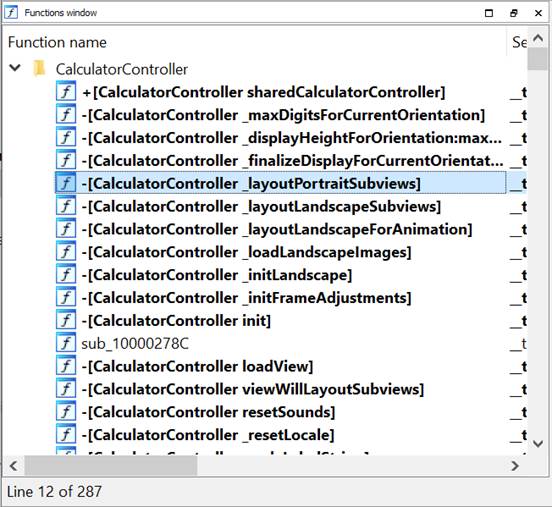Click the horizontal scrollbar thumb
This screenshot has height=507, width=552.
point(111,466)
